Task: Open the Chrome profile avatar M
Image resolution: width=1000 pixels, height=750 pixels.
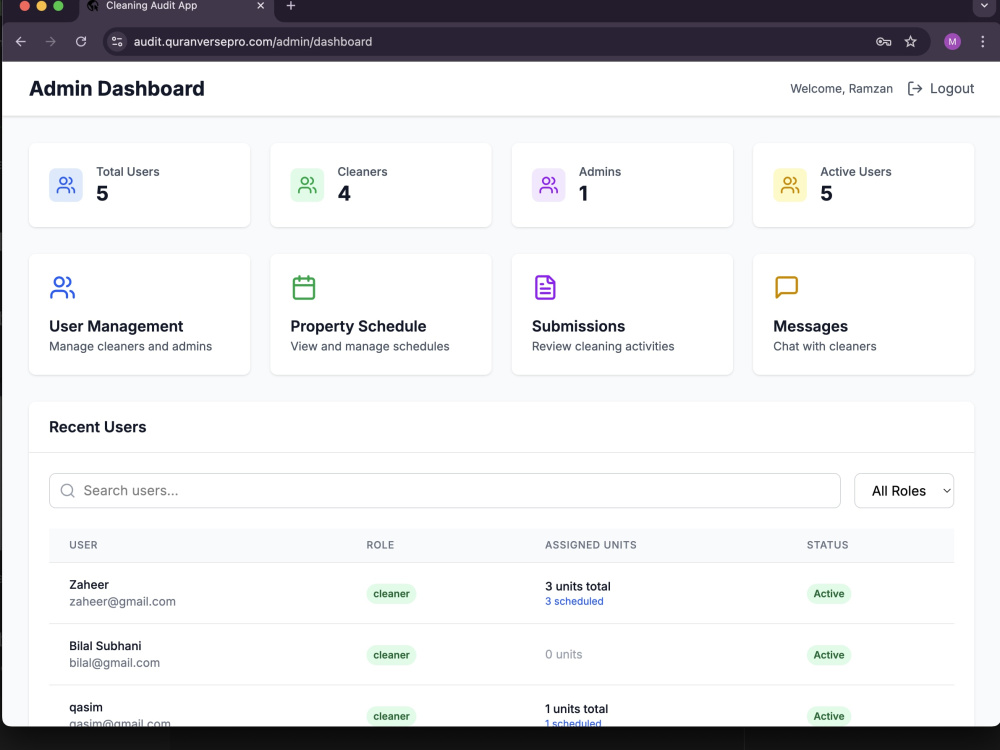Action: 952,41
